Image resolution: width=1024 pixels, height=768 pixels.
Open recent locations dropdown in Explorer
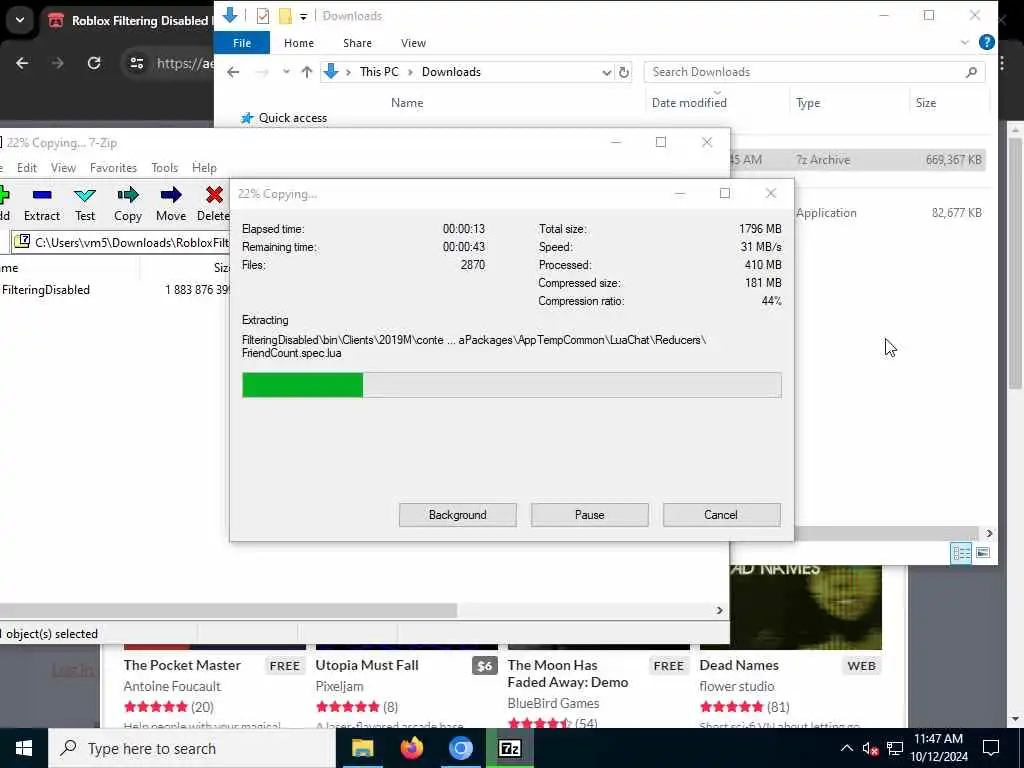[x=286, y=72]
